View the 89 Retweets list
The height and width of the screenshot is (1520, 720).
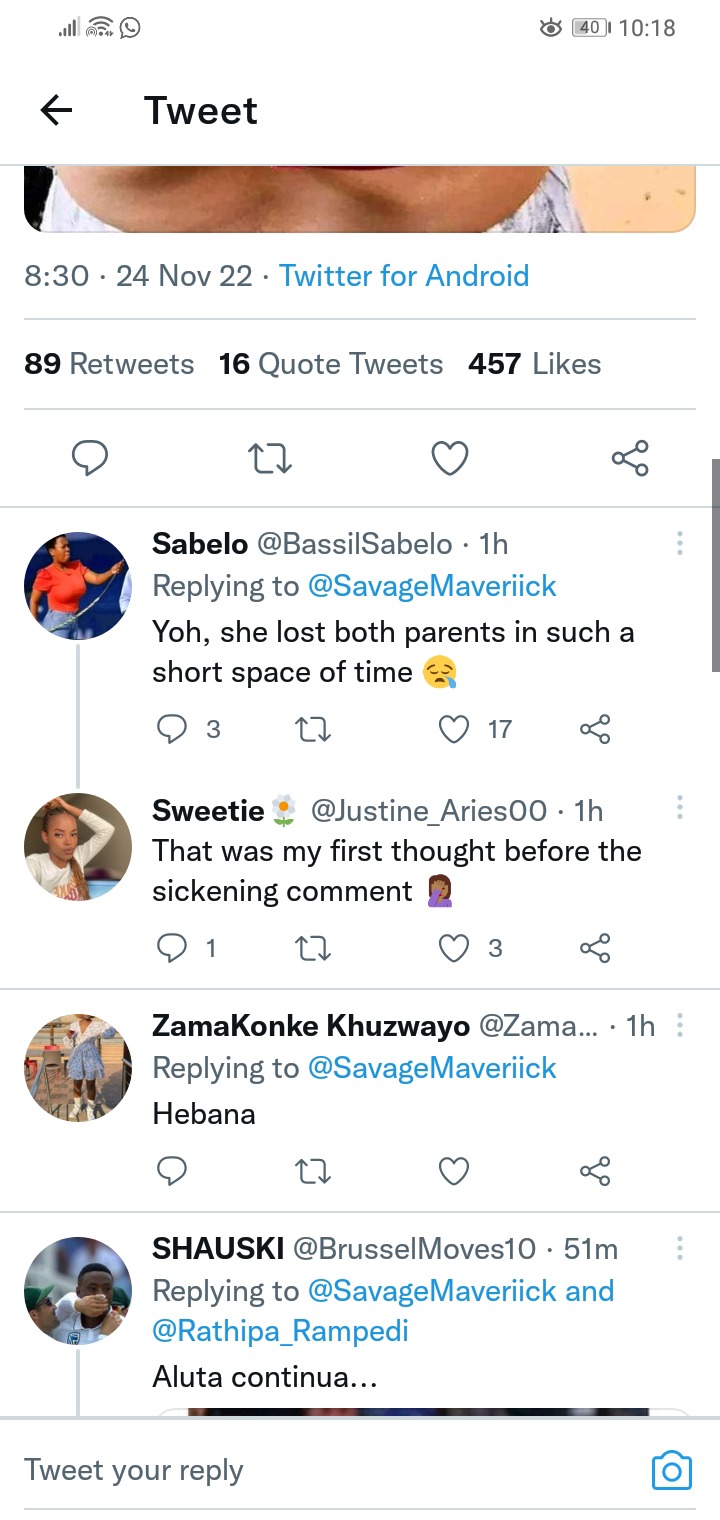[x=109, y=364]
